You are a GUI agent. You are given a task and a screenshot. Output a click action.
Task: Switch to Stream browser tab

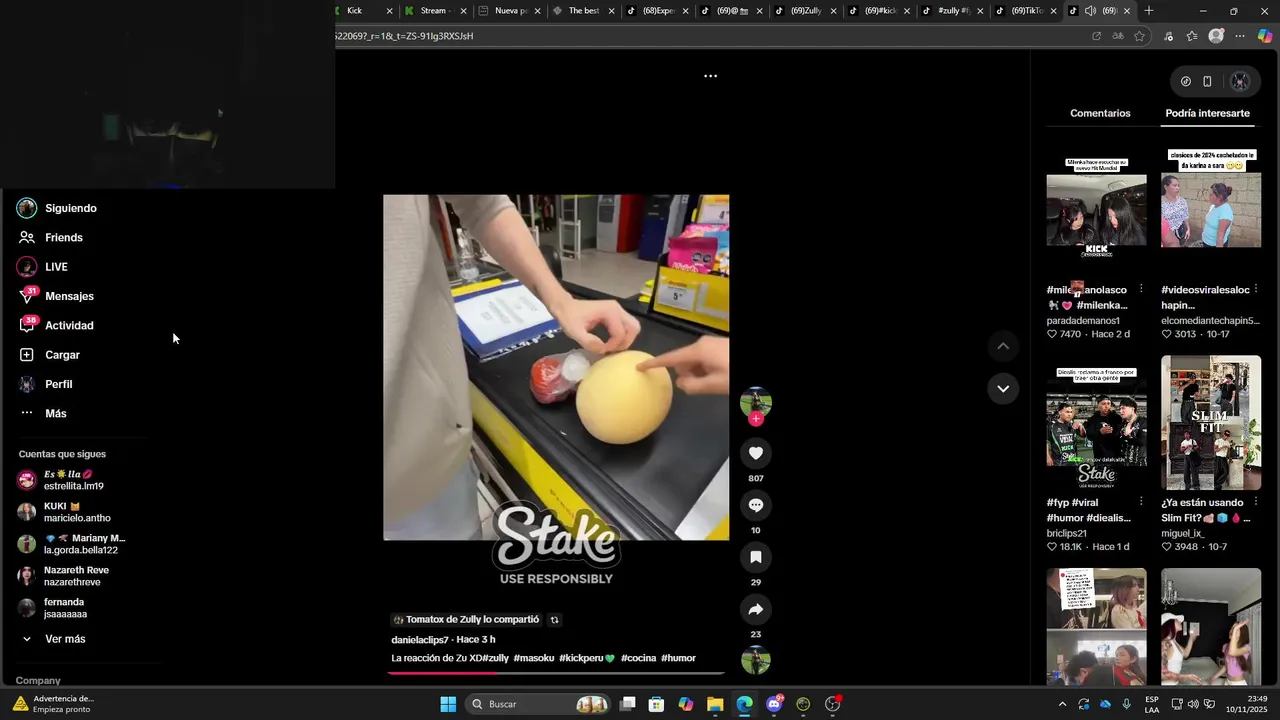click(x=434, y=11)
